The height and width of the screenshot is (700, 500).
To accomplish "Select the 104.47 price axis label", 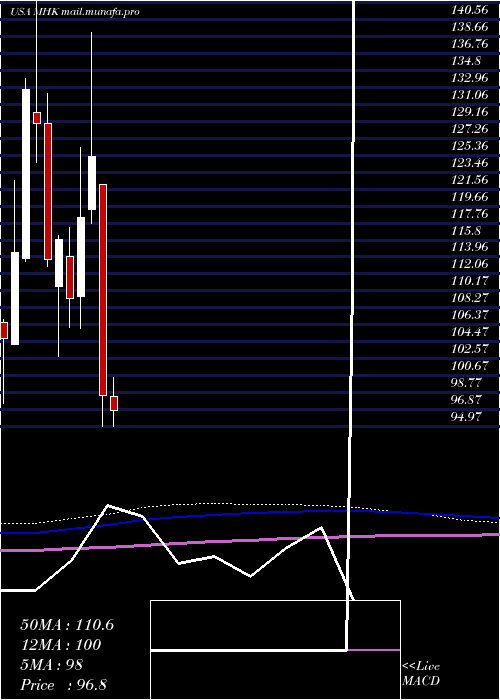I will (x=469, y=332).
